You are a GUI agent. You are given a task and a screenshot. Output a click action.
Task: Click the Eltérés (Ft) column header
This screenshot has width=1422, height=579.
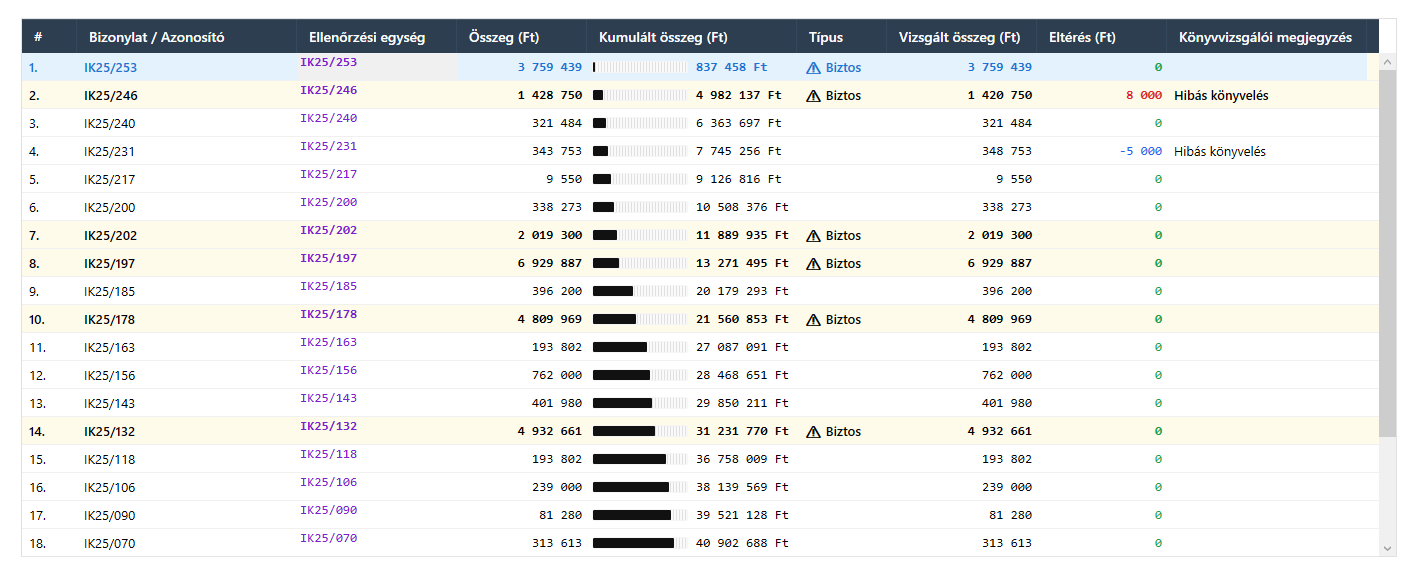(x=1082, y=38)
